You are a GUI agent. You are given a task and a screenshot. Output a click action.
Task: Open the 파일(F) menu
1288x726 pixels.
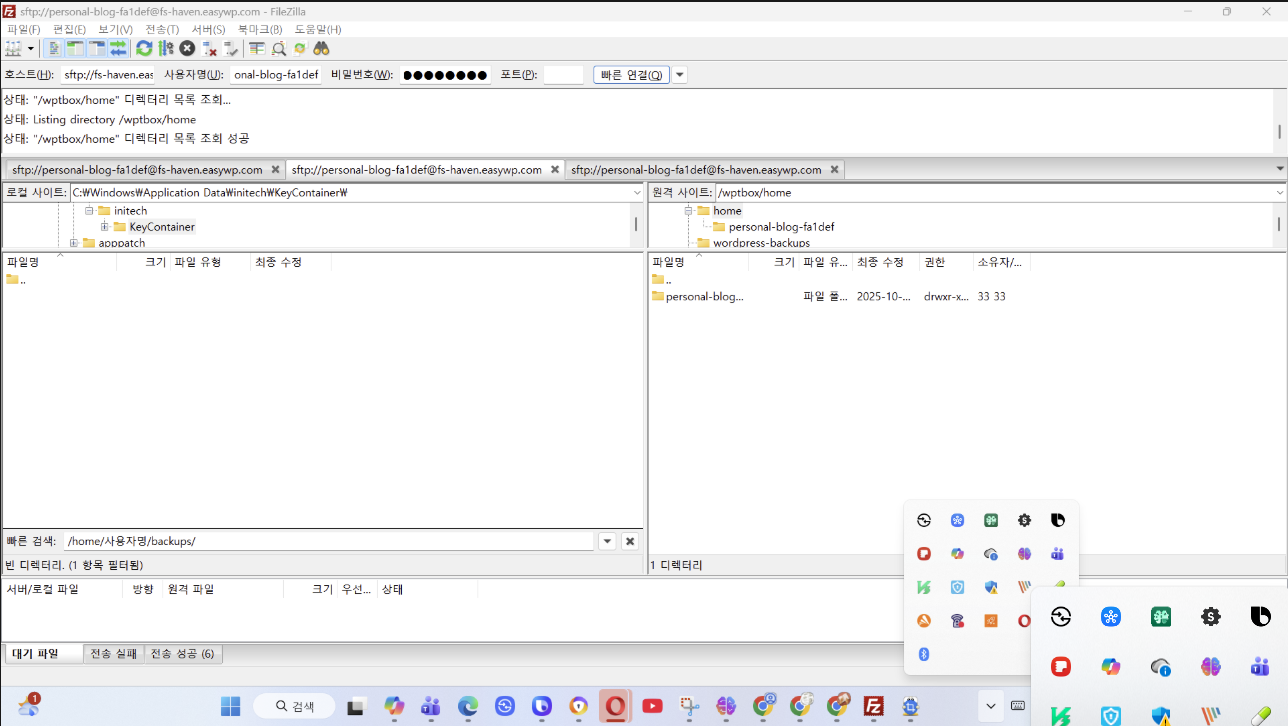coord(24,30)
